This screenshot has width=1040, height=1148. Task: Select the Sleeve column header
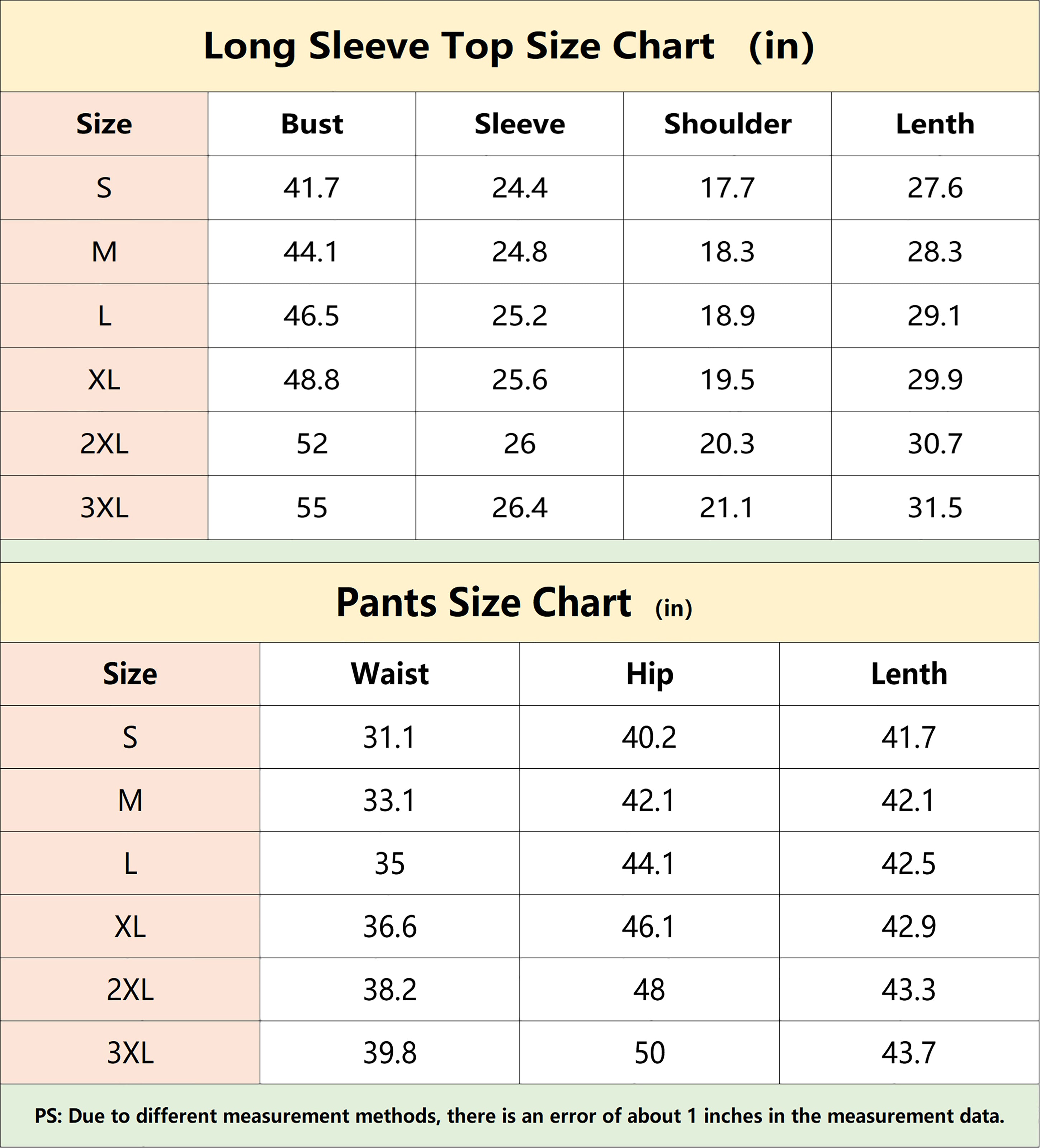(x=519, y=124)
